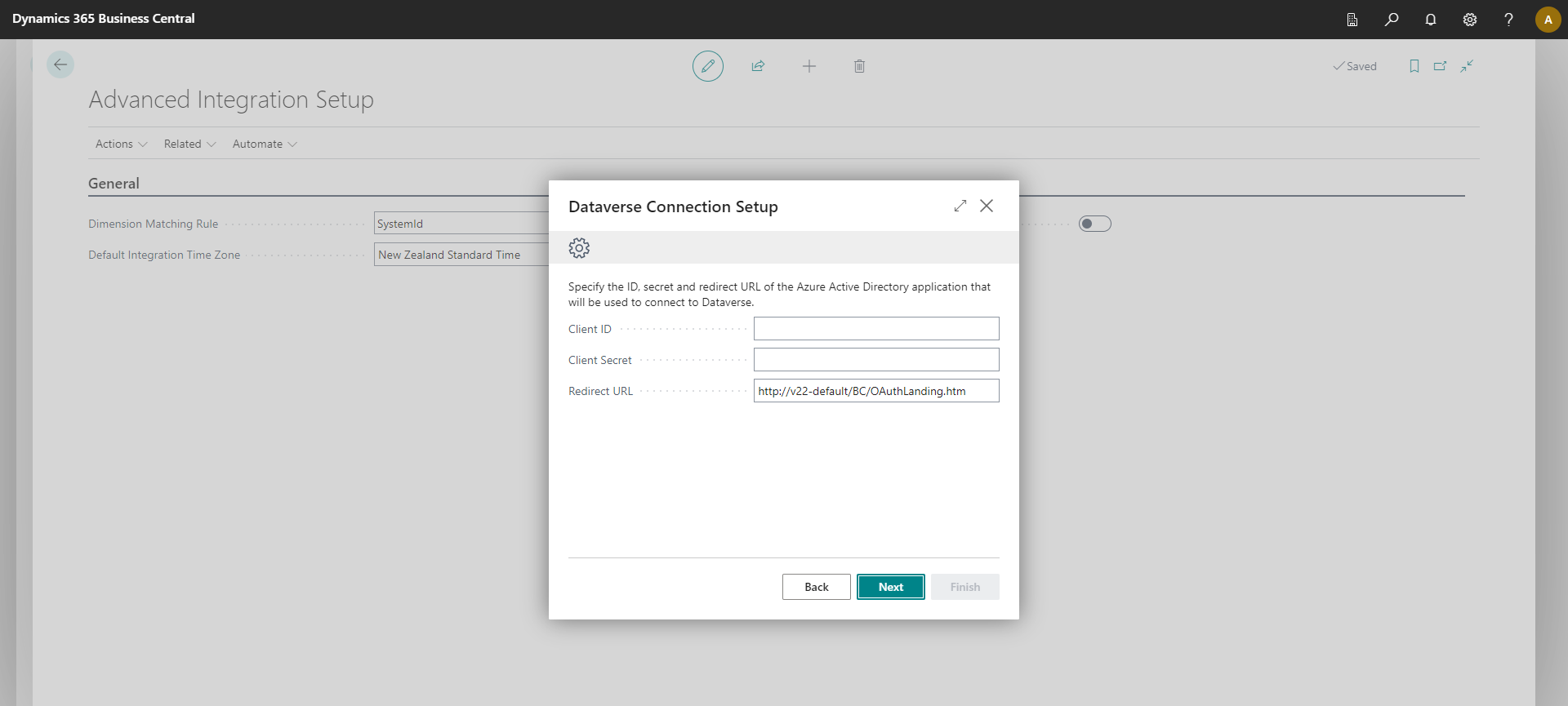Click the Redirect URL input field
The width and height of the screenshot is (1568, 706).
(876, 391)
